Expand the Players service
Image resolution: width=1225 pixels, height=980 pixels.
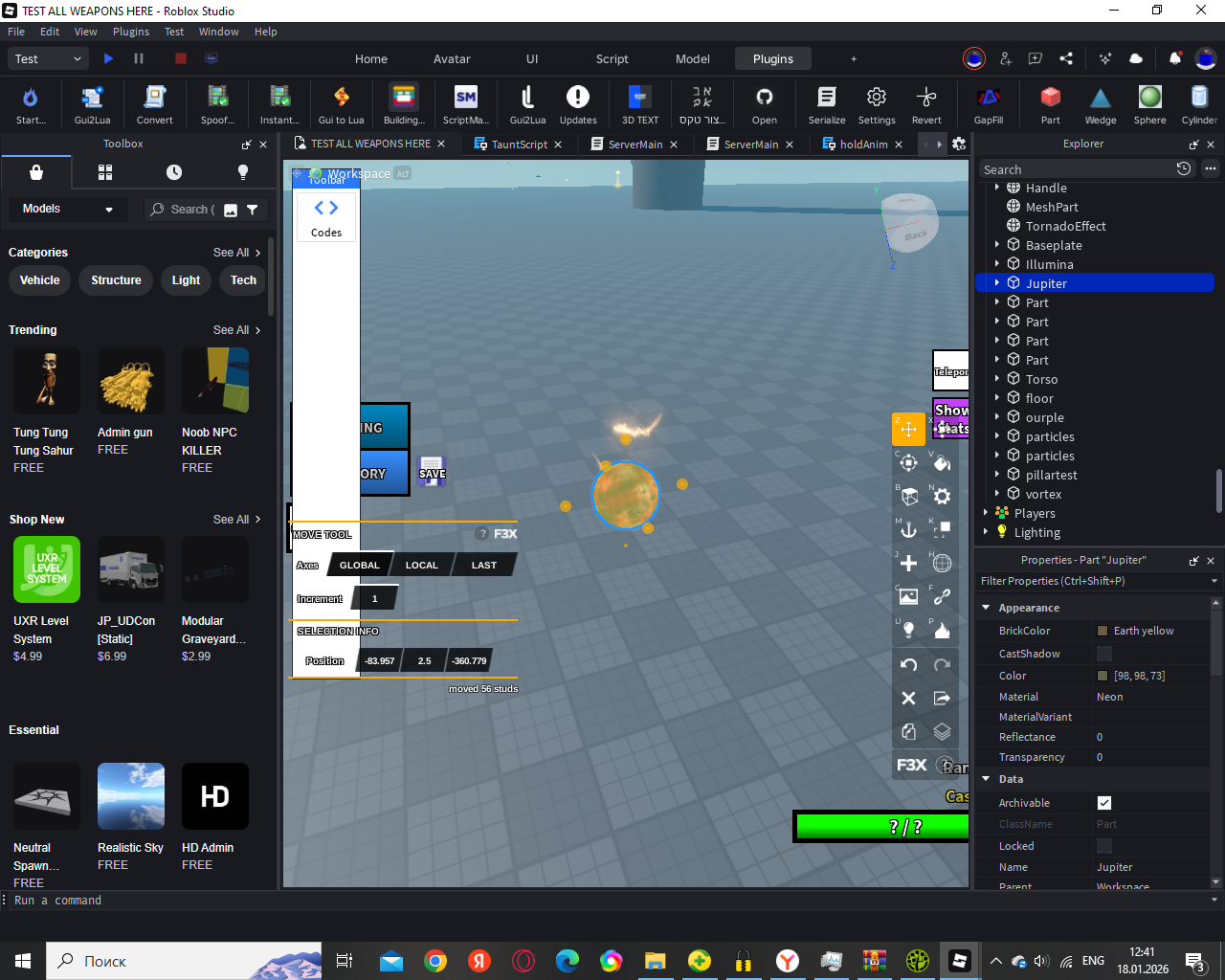pyautogui.click(x=986, y=513)
